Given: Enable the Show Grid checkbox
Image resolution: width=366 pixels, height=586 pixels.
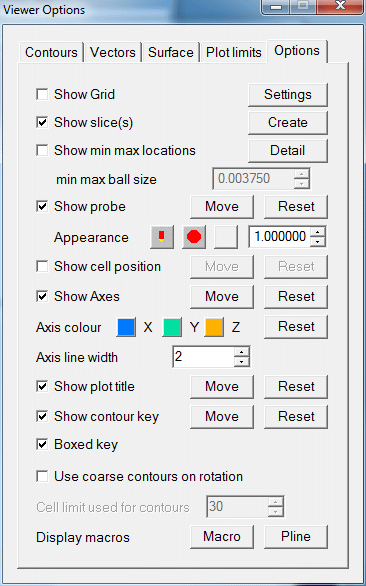Looking at the screenshot, I should [x=42, y=94].
